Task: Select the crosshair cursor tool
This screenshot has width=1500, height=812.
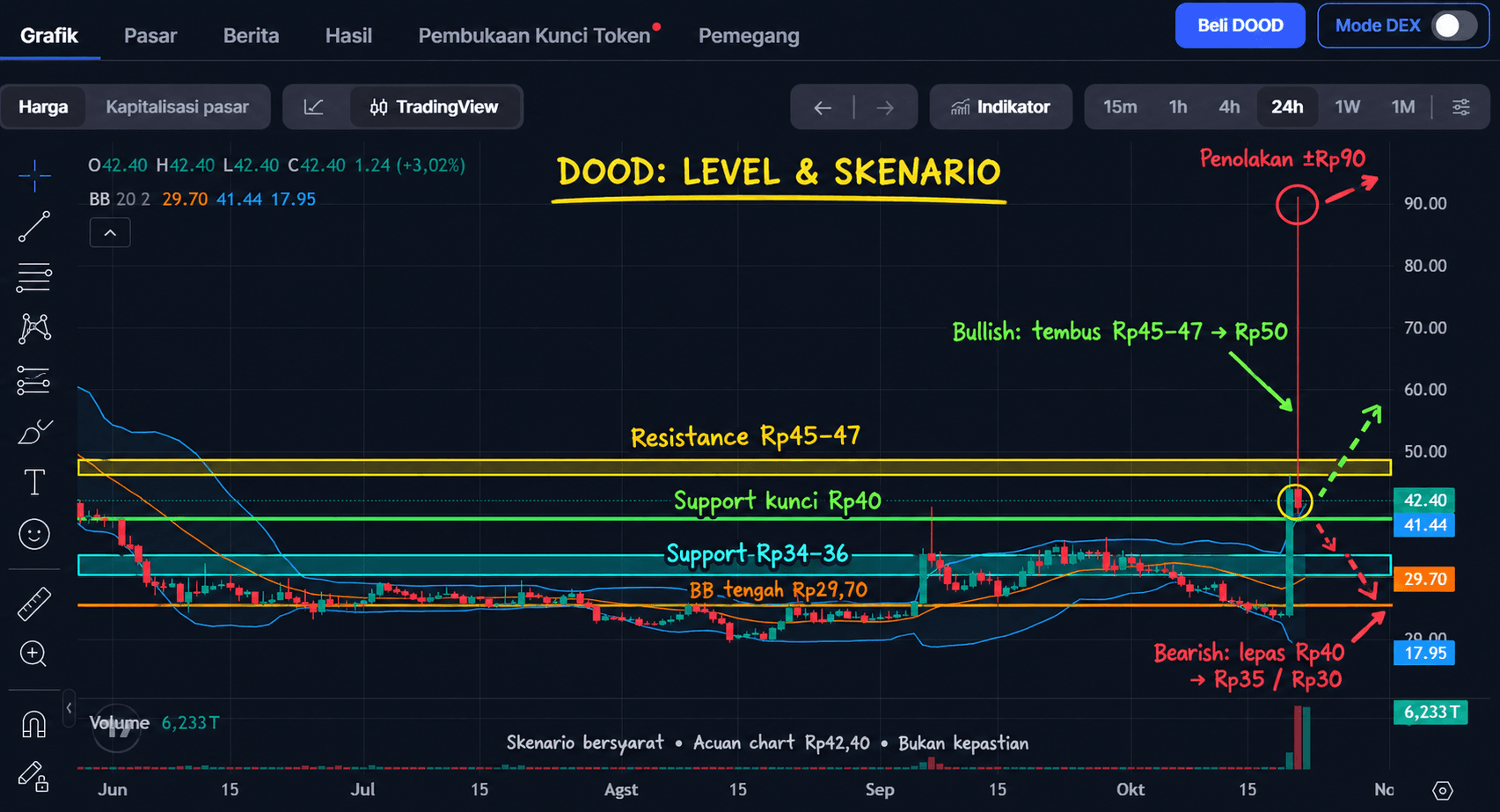Action: (34, 176)
